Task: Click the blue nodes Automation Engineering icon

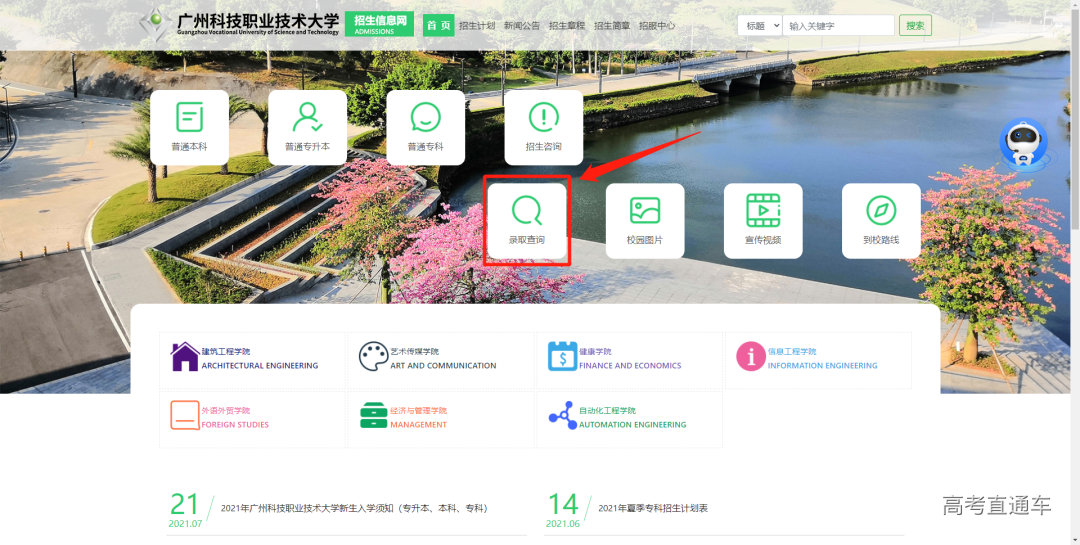Action: (563, 415)
